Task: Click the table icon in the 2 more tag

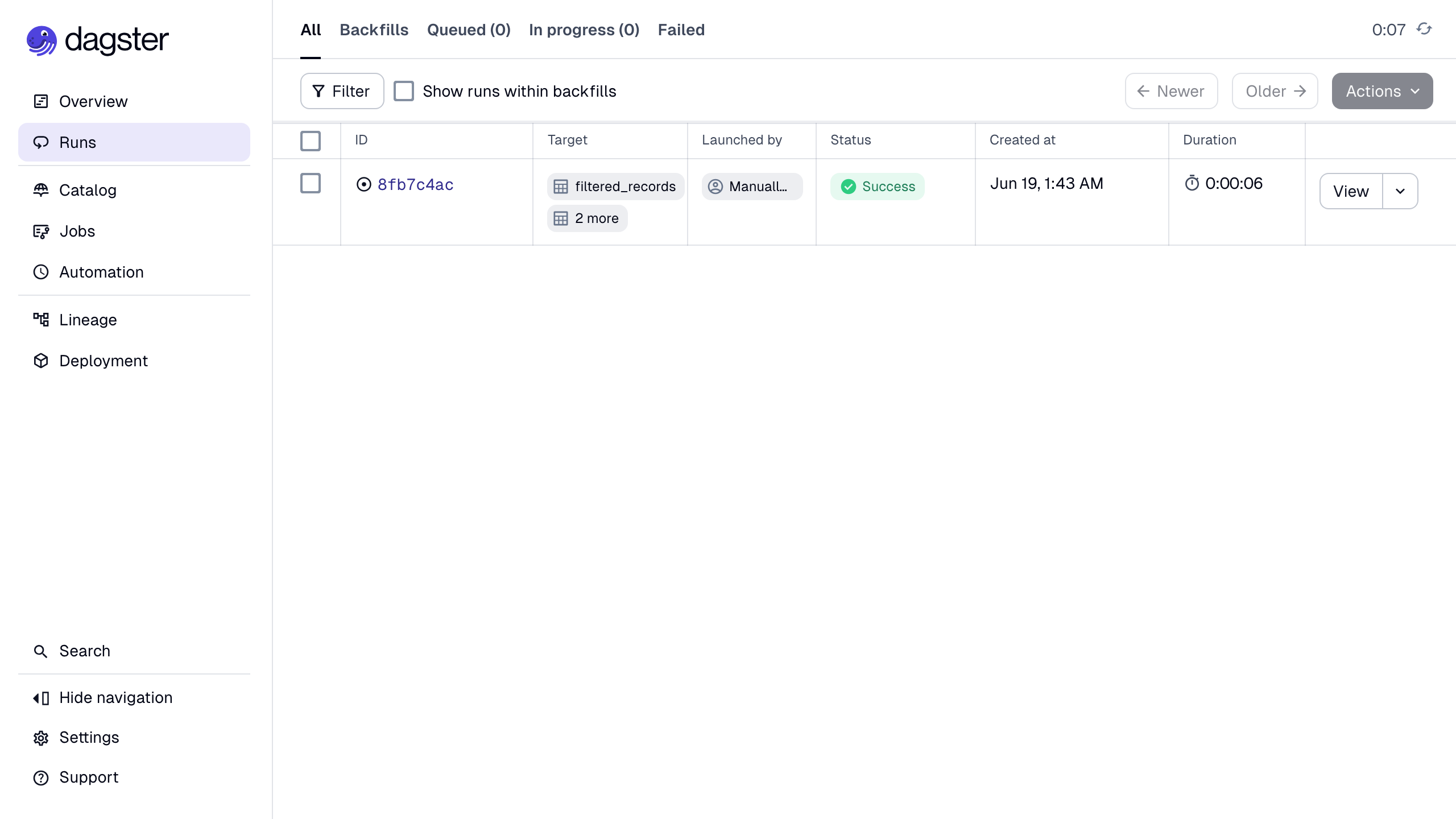Action: click(561, 218)
